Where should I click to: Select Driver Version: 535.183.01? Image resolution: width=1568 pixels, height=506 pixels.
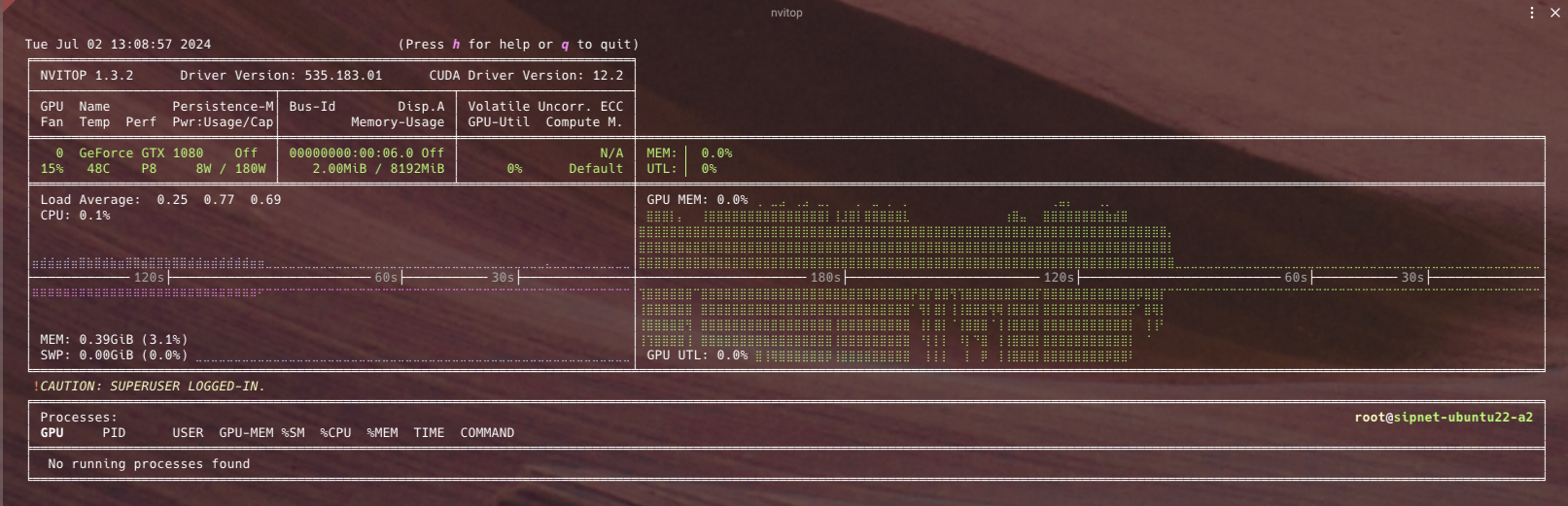(281, 76)
